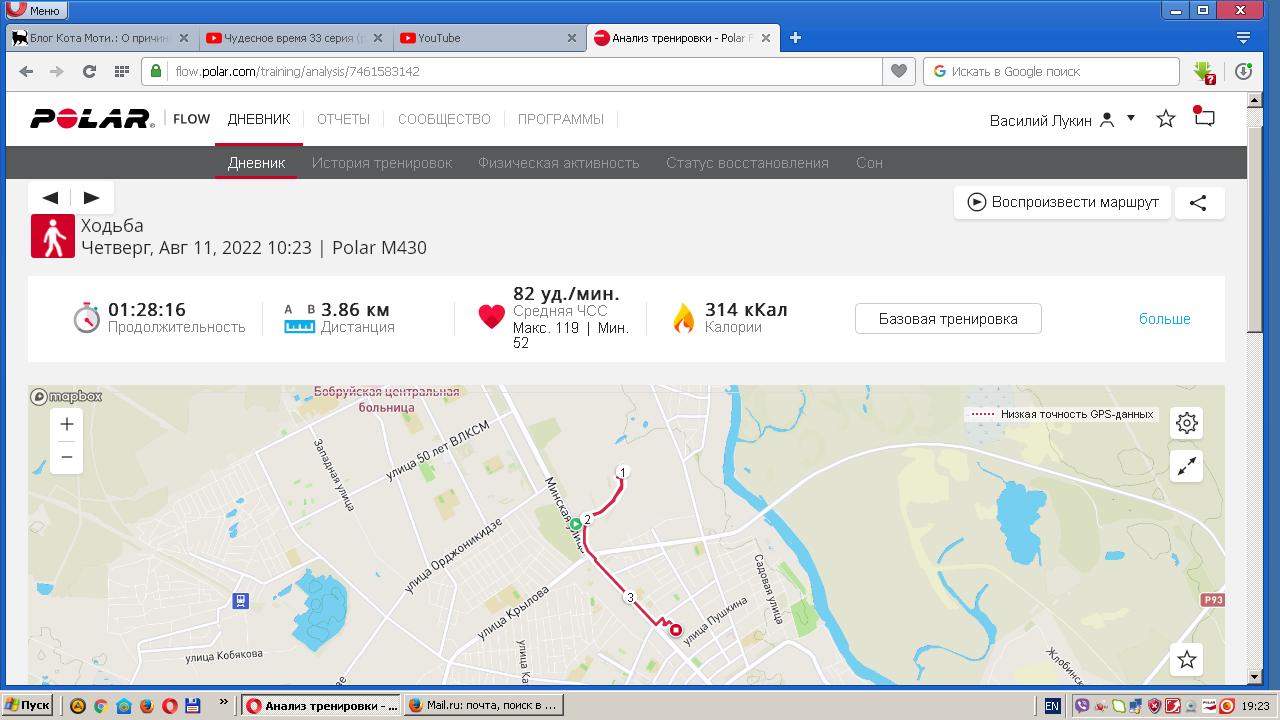Switch to Чудесное время 33 серия tab

294,38
